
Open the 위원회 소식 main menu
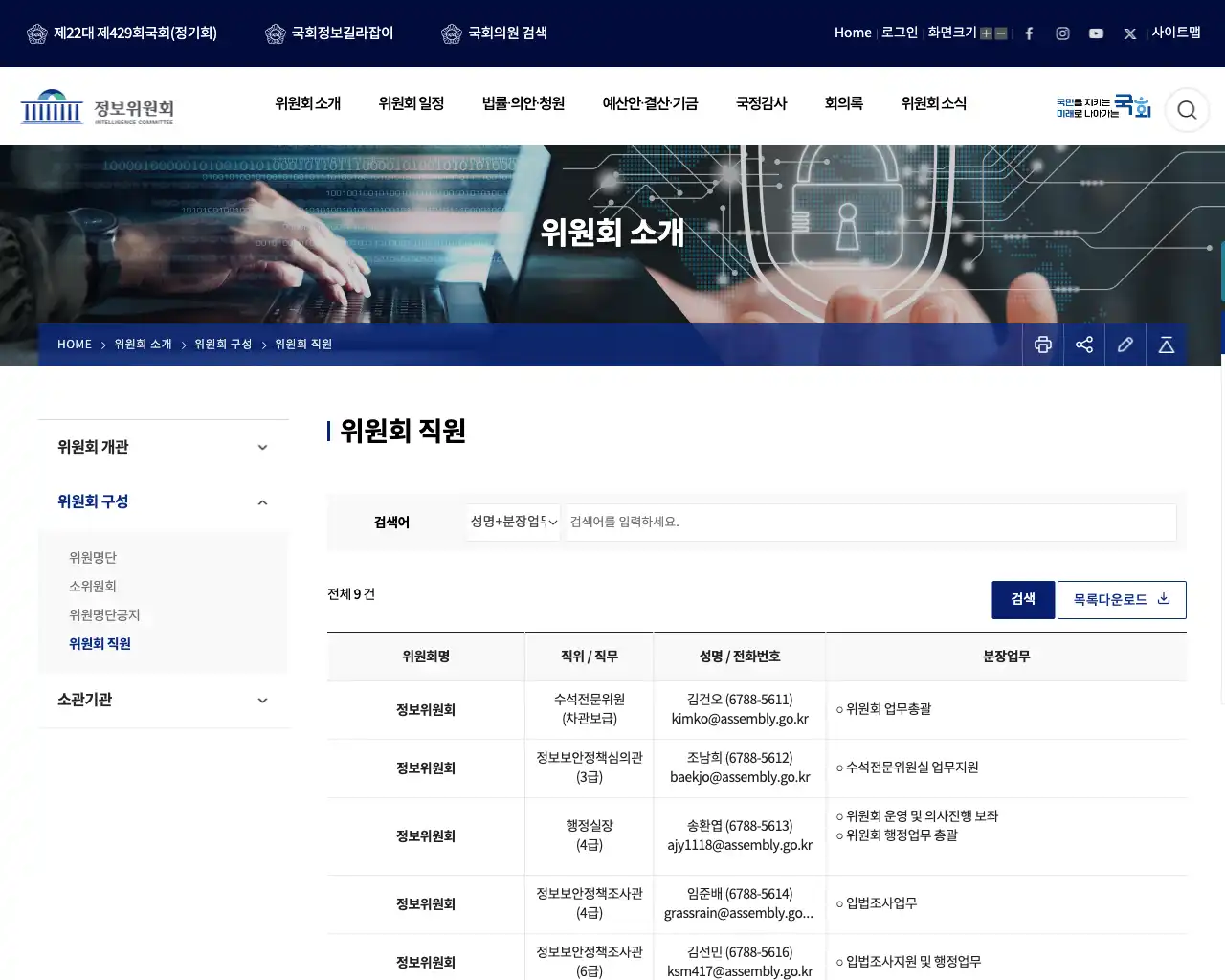(934, 103)
